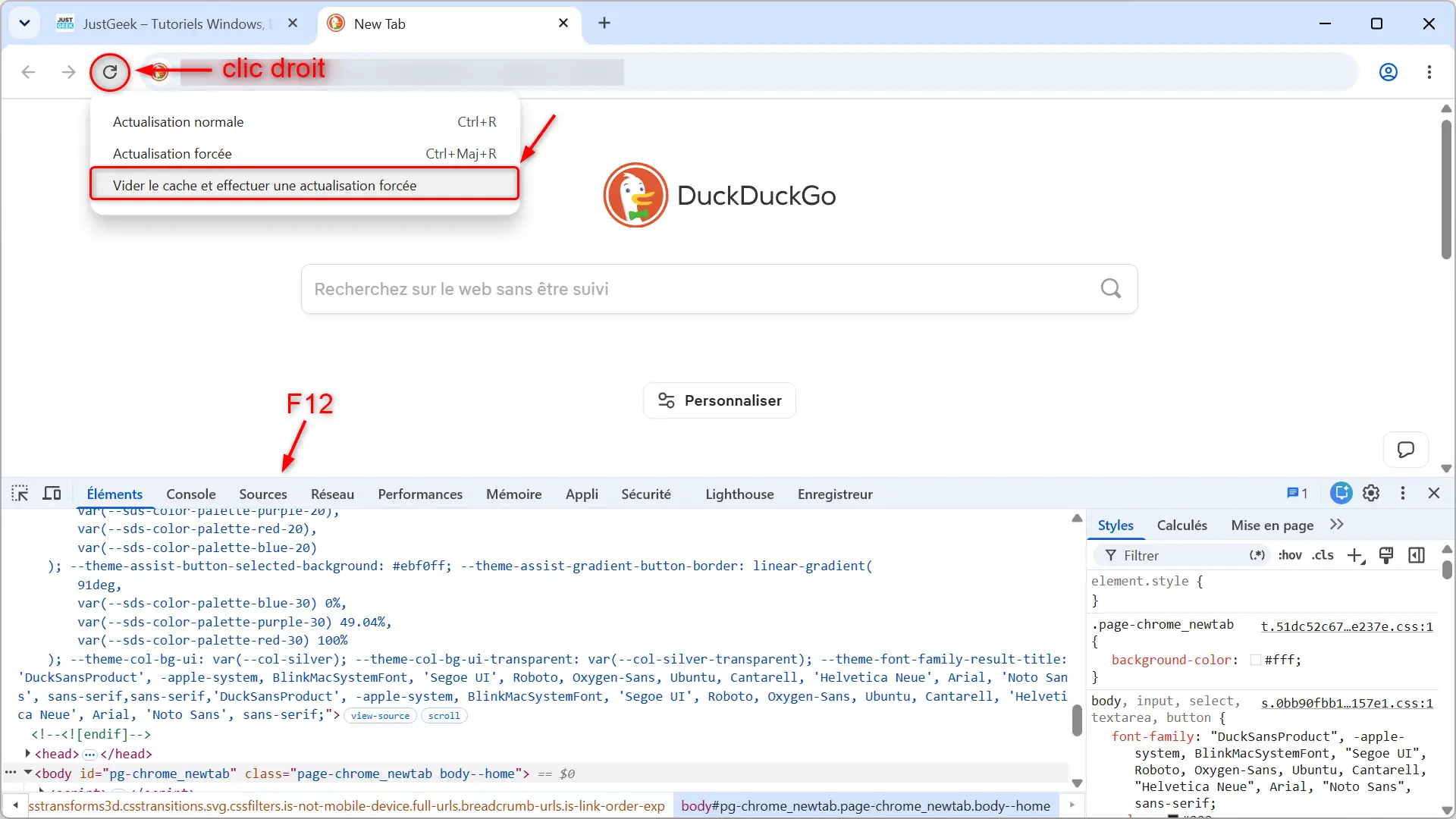Open DevTools settings gear
Image resolution: width=1456 pixels, height=819 pixels.
(x=1371, y=494)
